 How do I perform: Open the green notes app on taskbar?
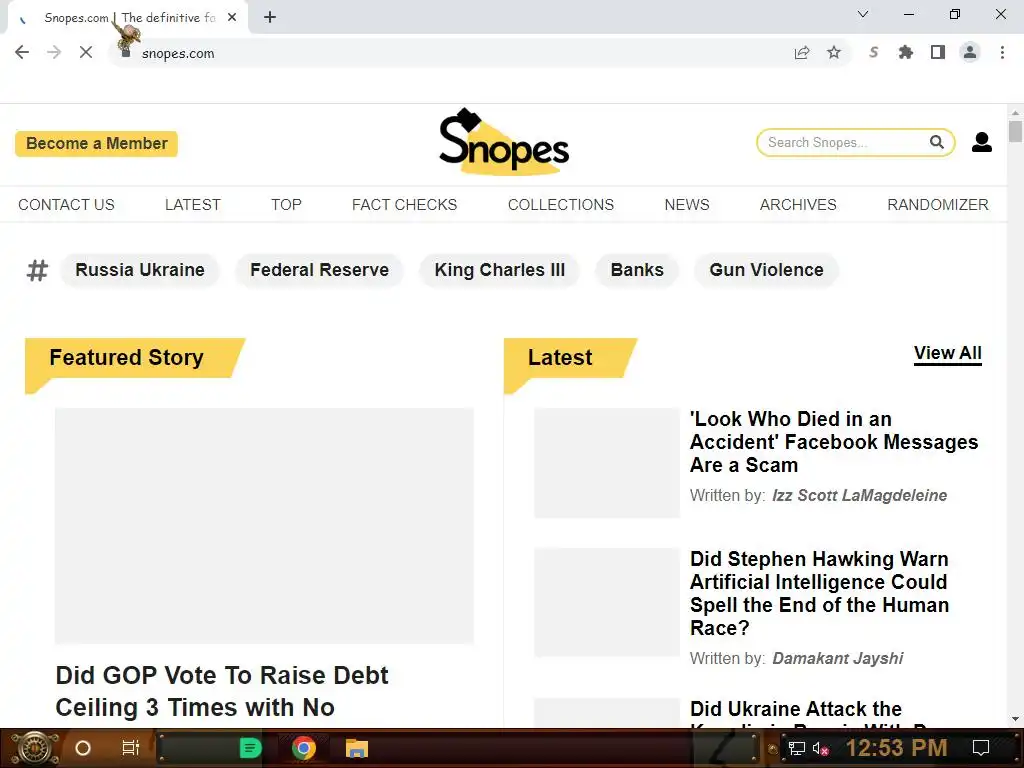click(250, 748)
